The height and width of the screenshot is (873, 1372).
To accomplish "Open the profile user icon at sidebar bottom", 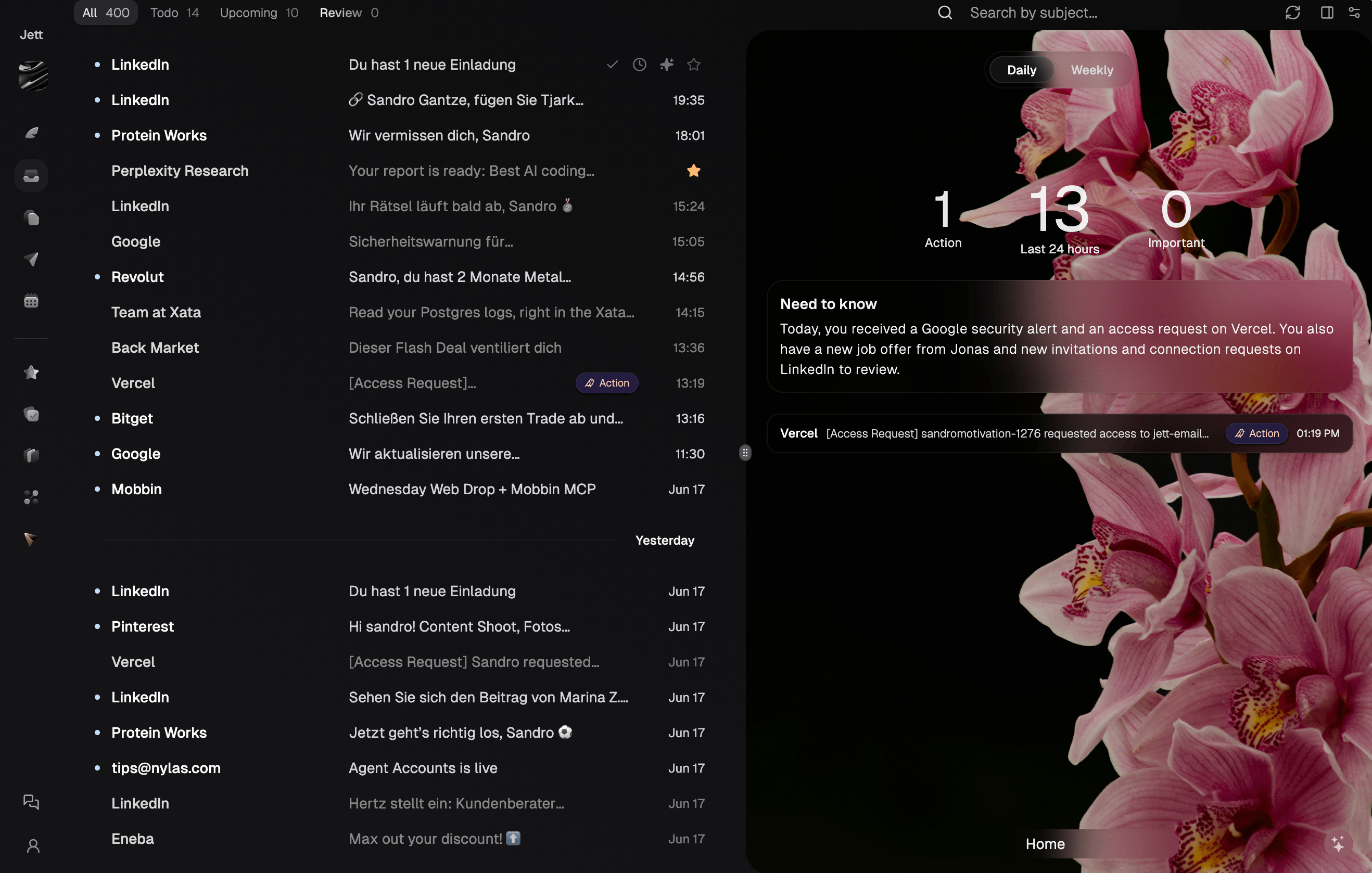I will point(33,845).
